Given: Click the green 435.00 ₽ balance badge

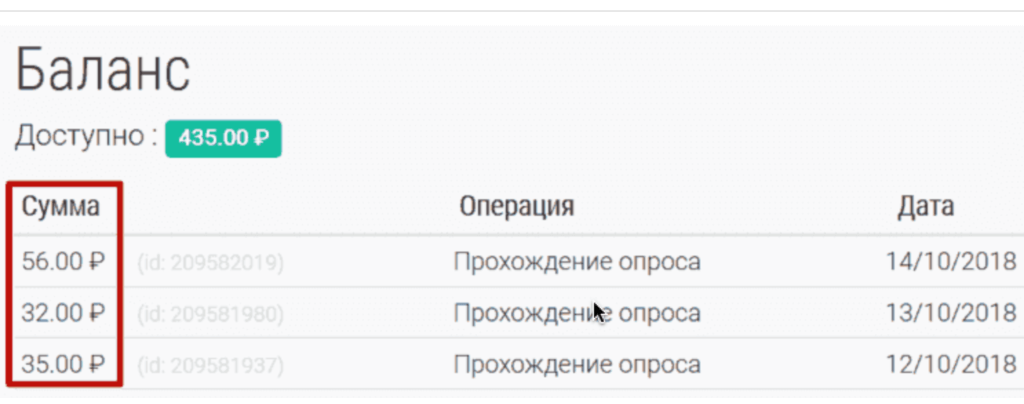Looking at the screenshot, I should click(x=223, y=138).
